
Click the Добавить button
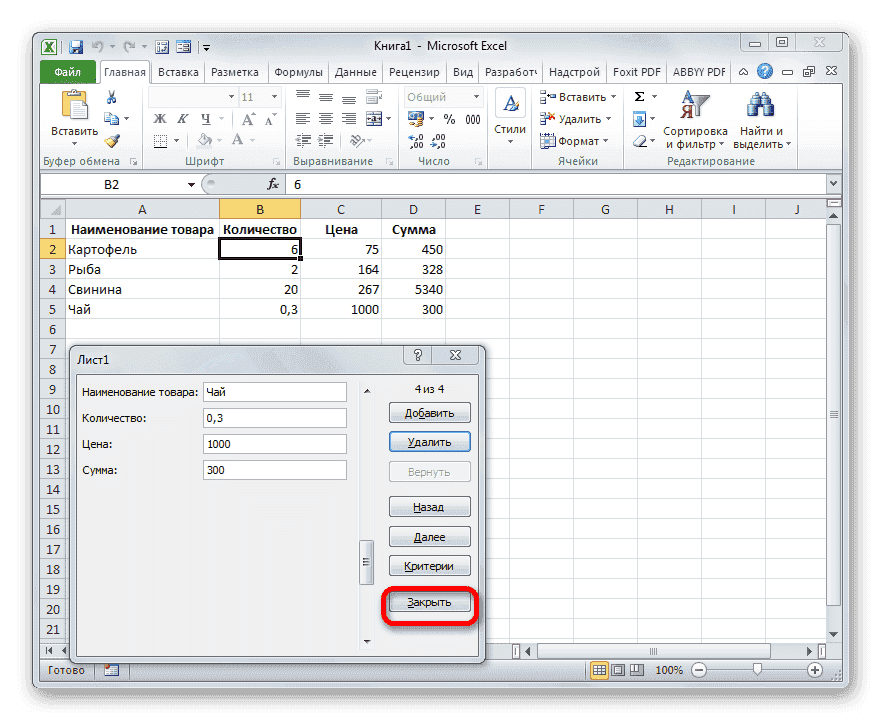429,412
